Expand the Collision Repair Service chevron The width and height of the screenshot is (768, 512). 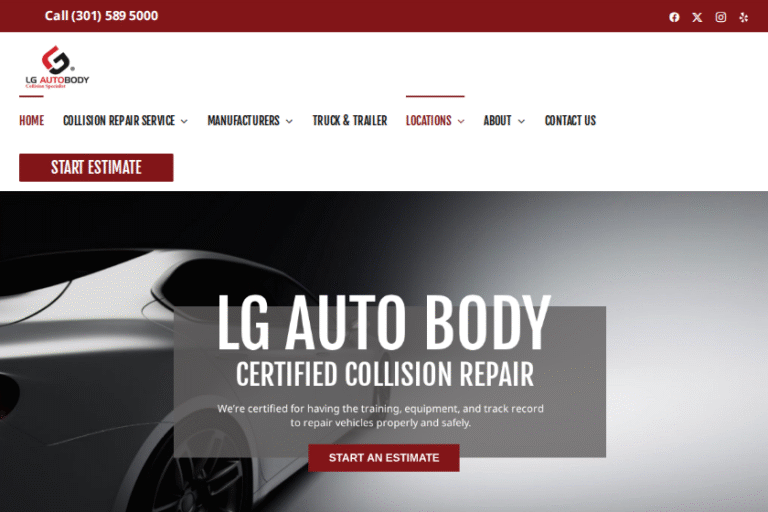tap(184, 122)
